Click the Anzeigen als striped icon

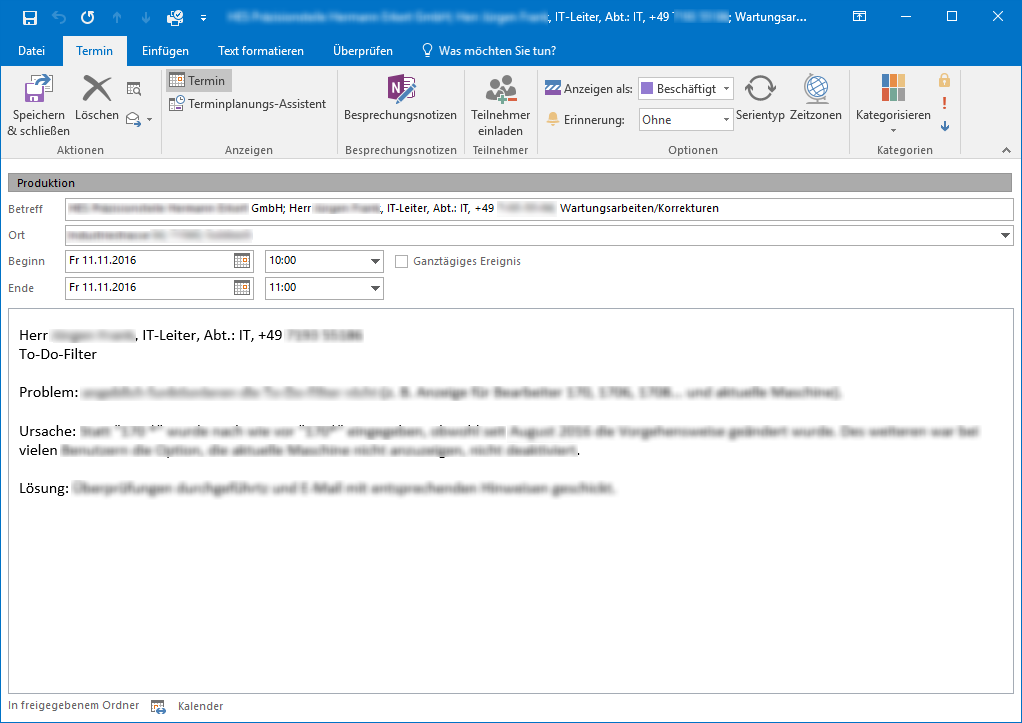pos(553,88)
